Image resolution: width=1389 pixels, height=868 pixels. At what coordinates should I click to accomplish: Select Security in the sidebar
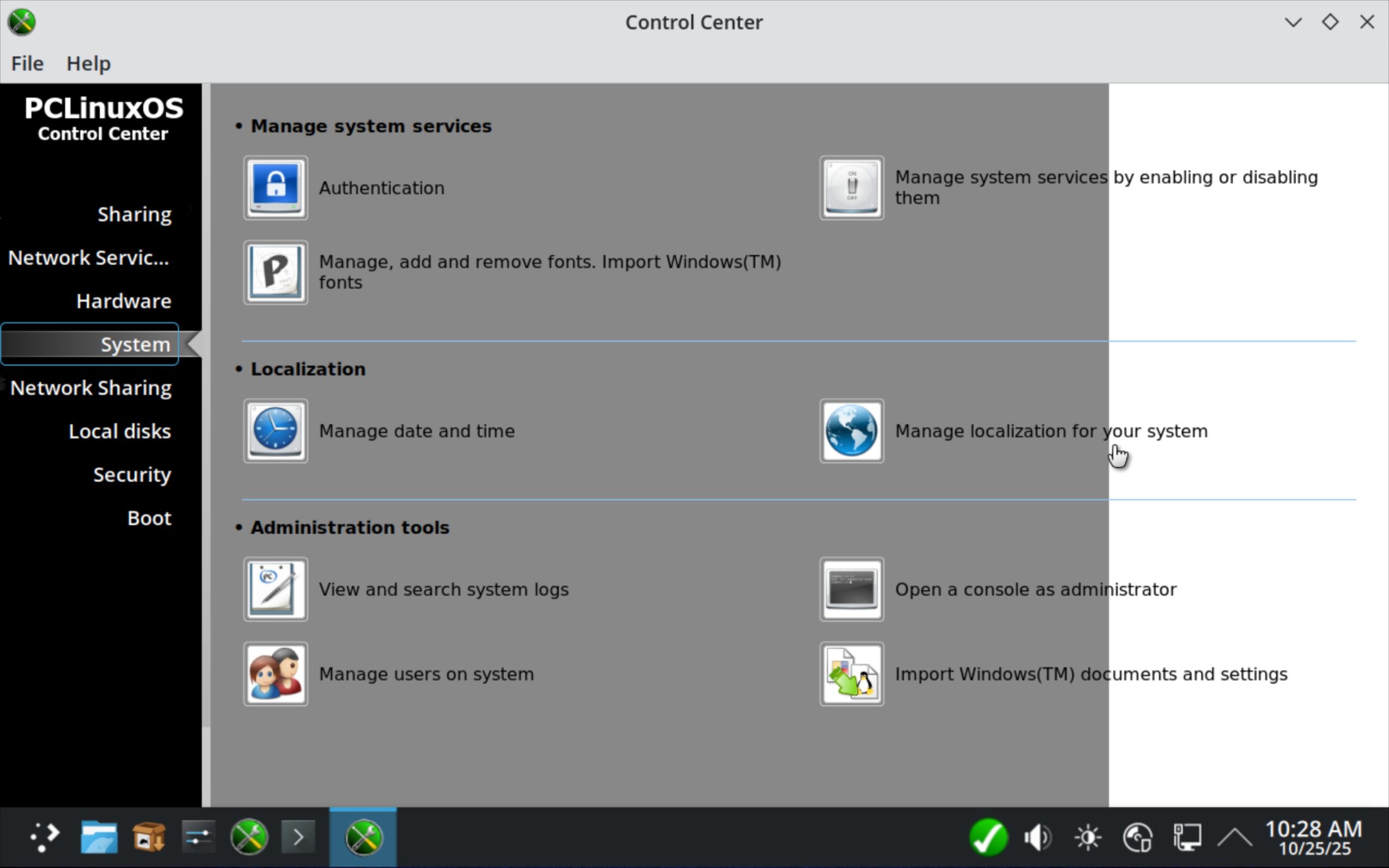coord(132,475)
